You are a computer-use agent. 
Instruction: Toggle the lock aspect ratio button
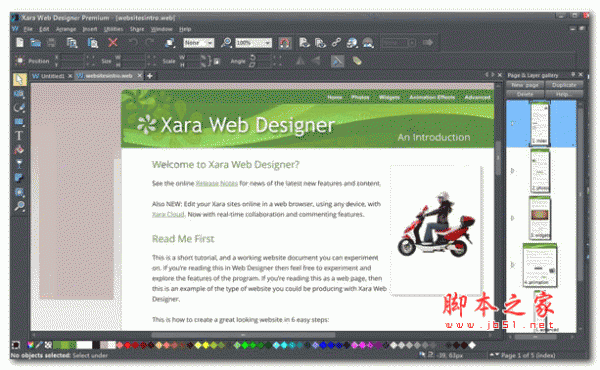(217, 61)
